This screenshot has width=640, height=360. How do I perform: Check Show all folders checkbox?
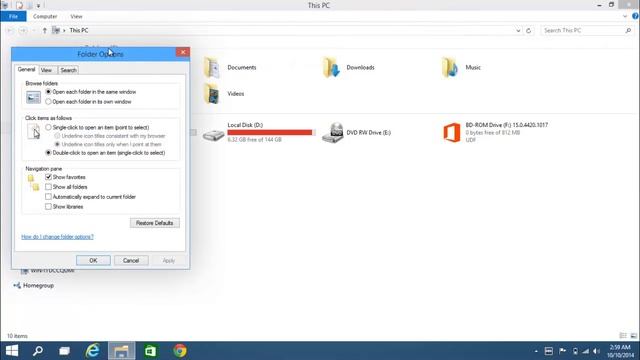coord(48,187)
